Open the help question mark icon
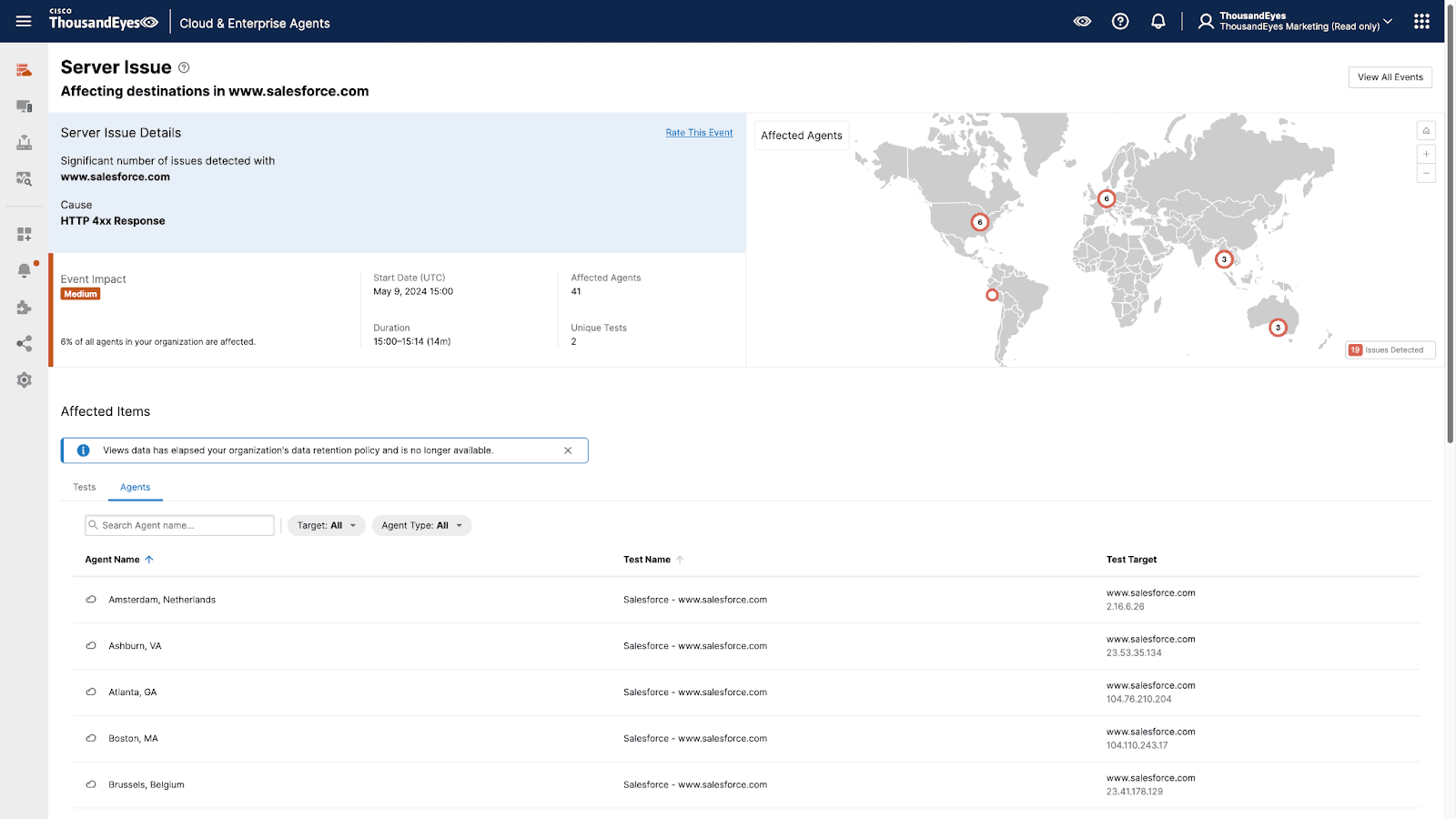 (1120, 21)
